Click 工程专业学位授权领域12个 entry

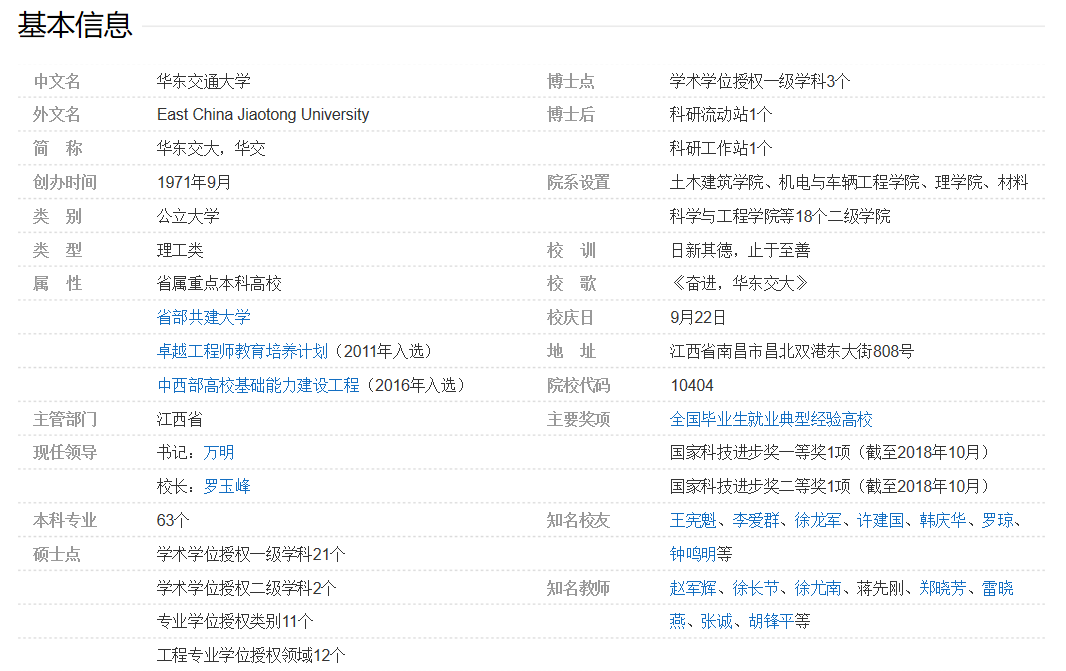[x=251, y=655]
